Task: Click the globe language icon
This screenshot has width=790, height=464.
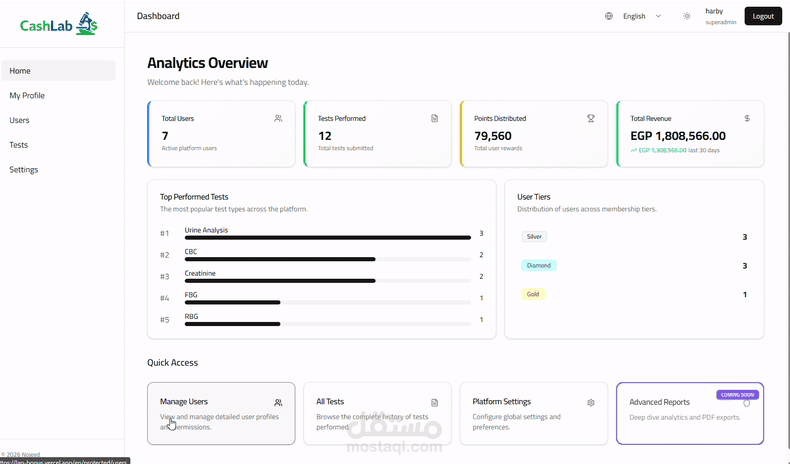Action: [609, 16]
